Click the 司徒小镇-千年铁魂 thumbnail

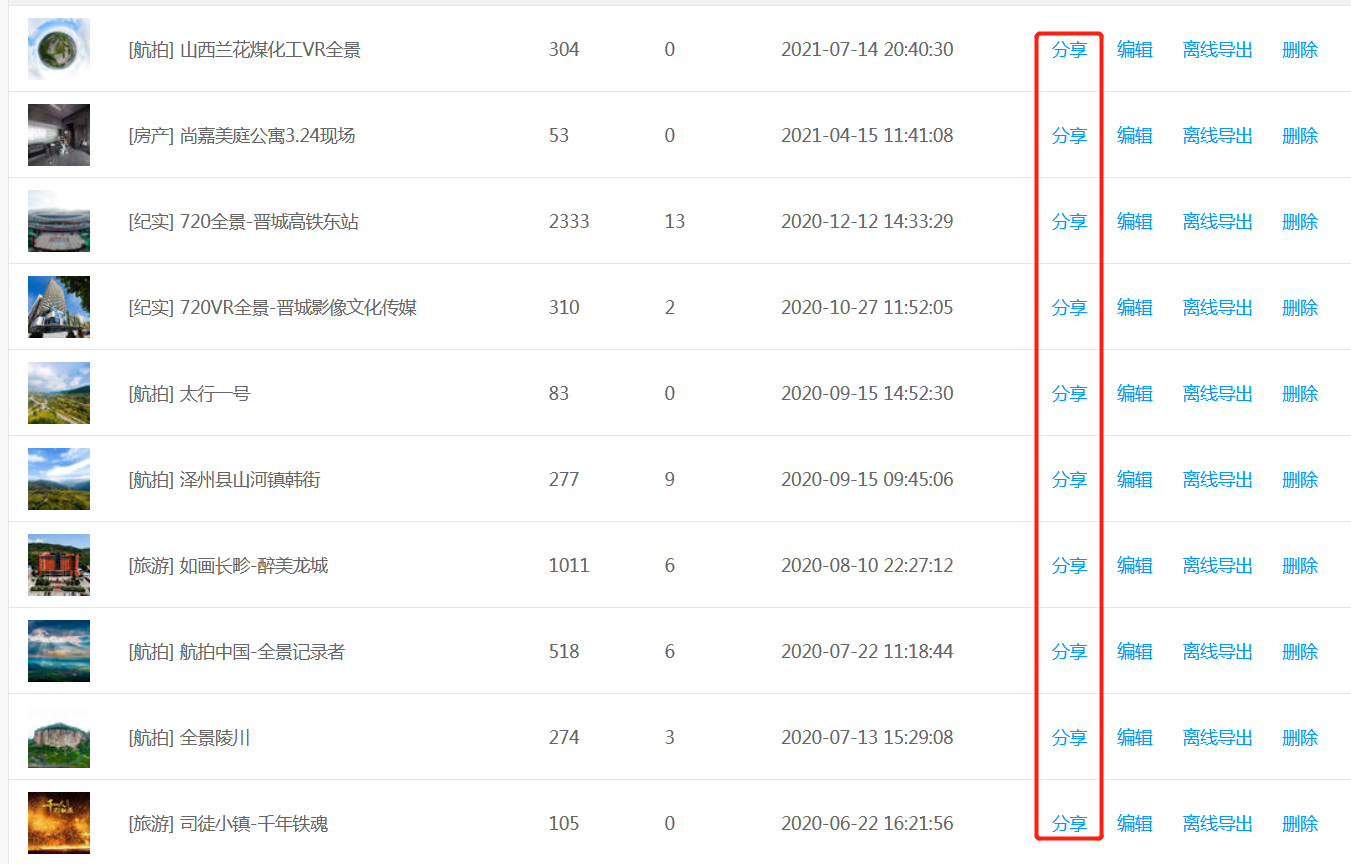(59, 823)
